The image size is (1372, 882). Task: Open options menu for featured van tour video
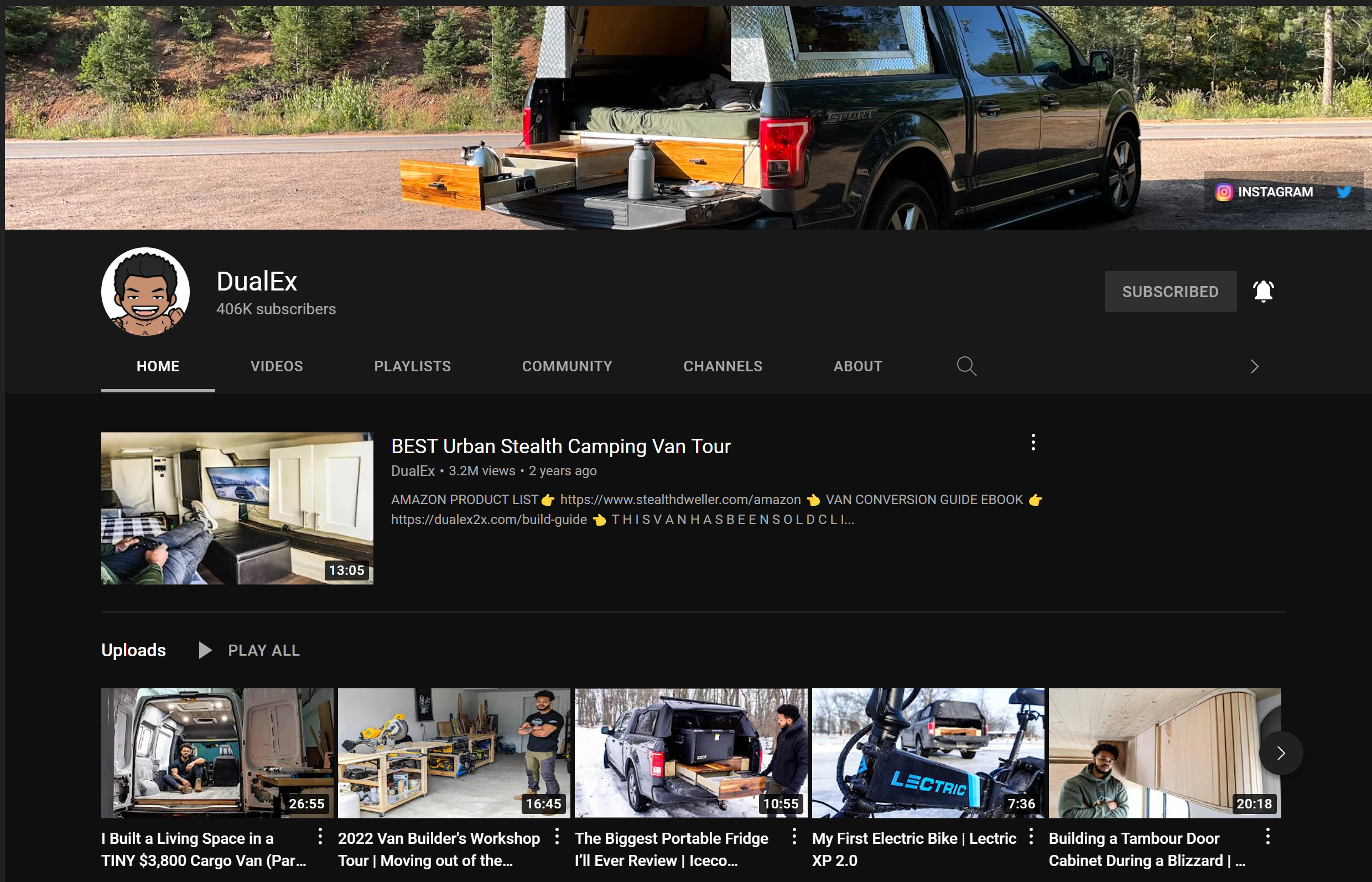(1032, 442)
